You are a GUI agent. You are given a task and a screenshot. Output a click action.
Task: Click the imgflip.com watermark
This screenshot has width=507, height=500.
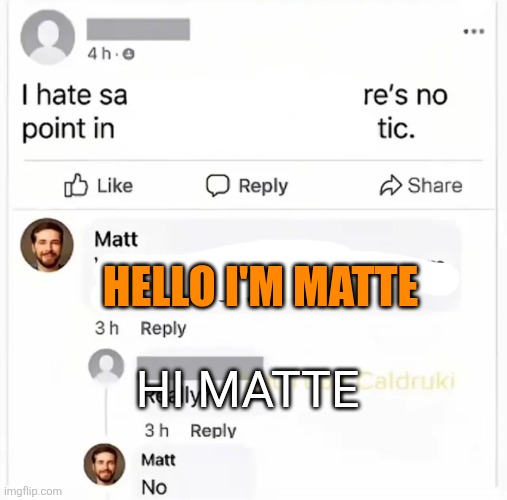pos(33,491)
